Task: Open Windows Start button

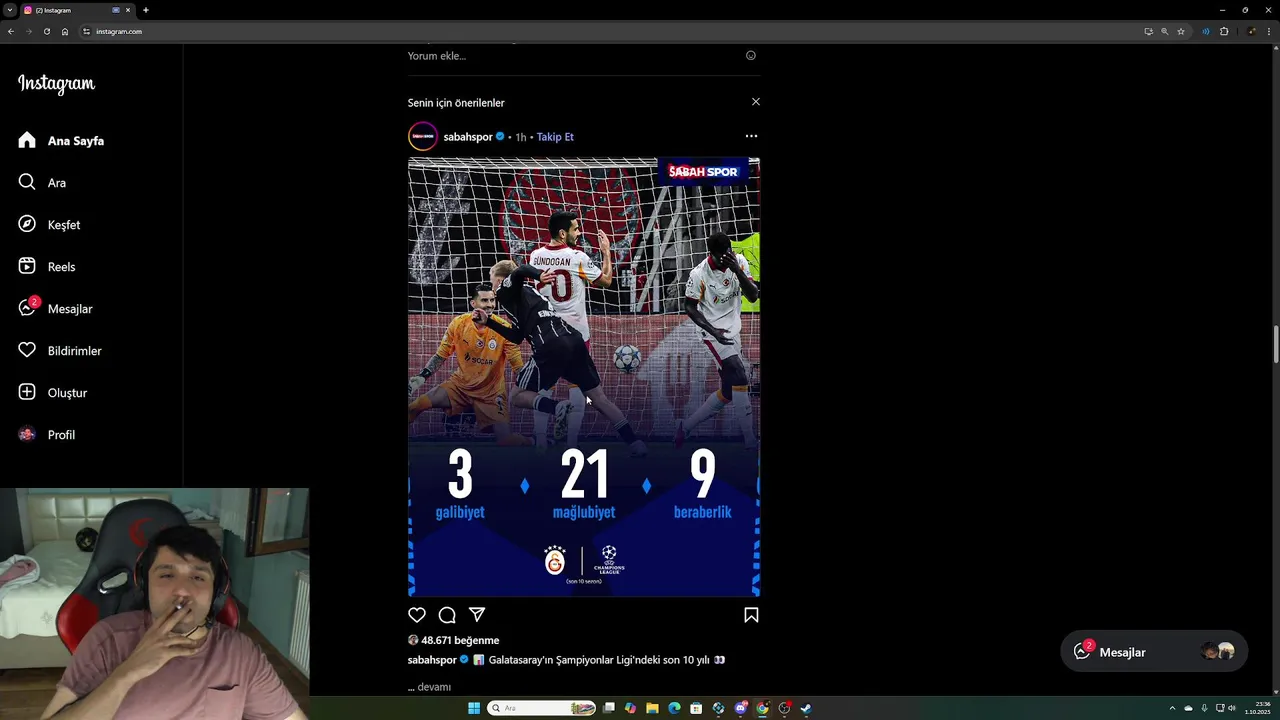Action: (x=474, y=708)
